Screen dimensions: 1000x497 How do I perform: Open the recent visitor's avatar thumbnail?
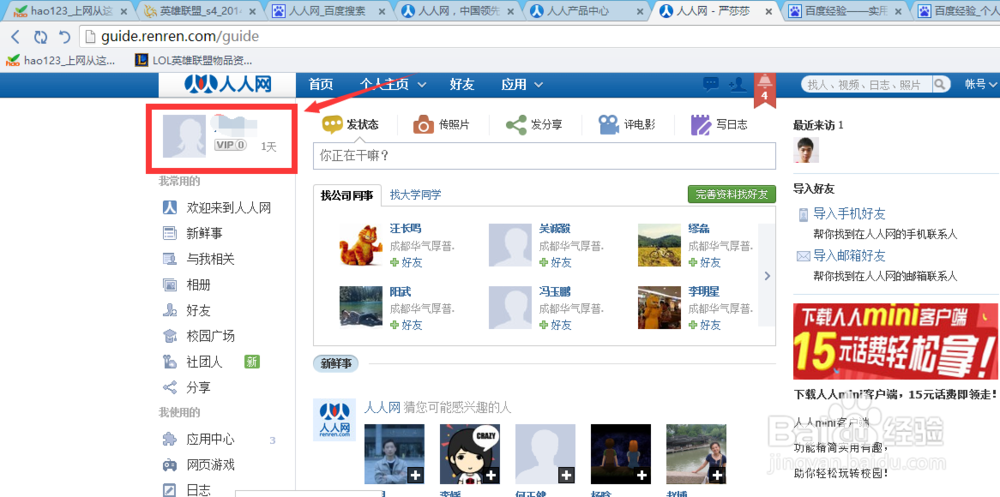[805, 150]
